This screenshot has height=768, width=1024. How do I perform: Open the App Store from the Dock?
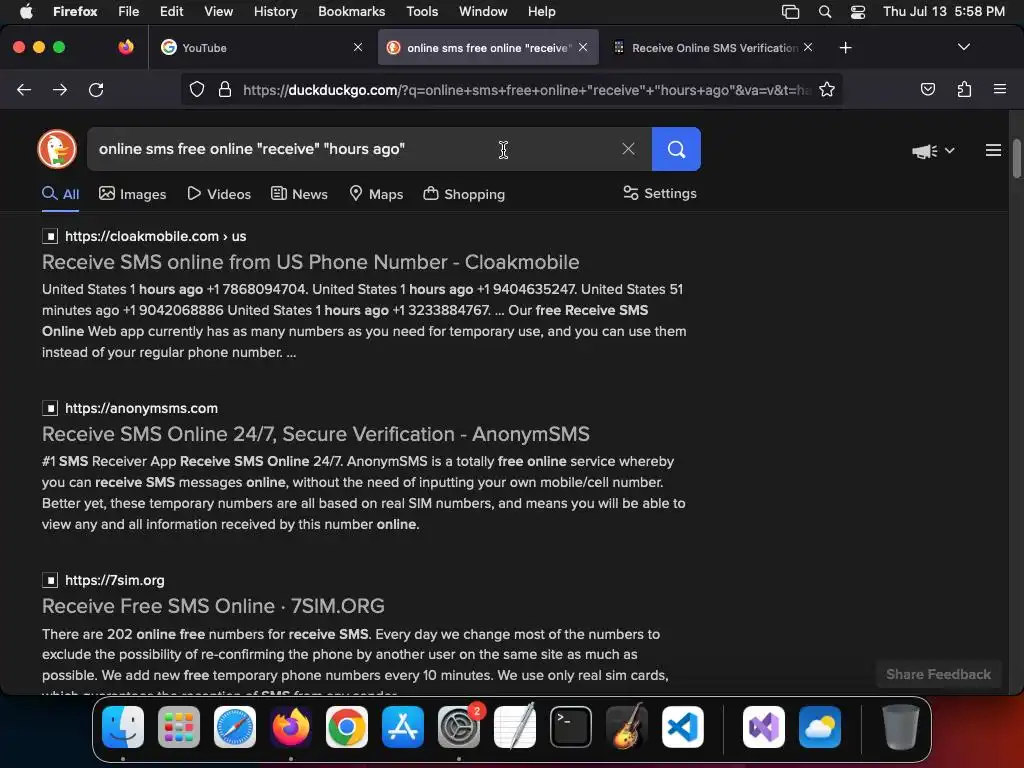pos(403,727)
